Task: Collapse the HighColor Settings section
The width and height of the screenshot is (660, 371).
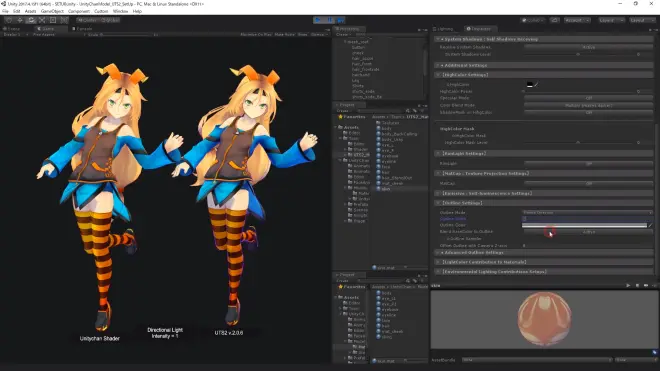Action: pyautogui.click(x=544, y=75)
